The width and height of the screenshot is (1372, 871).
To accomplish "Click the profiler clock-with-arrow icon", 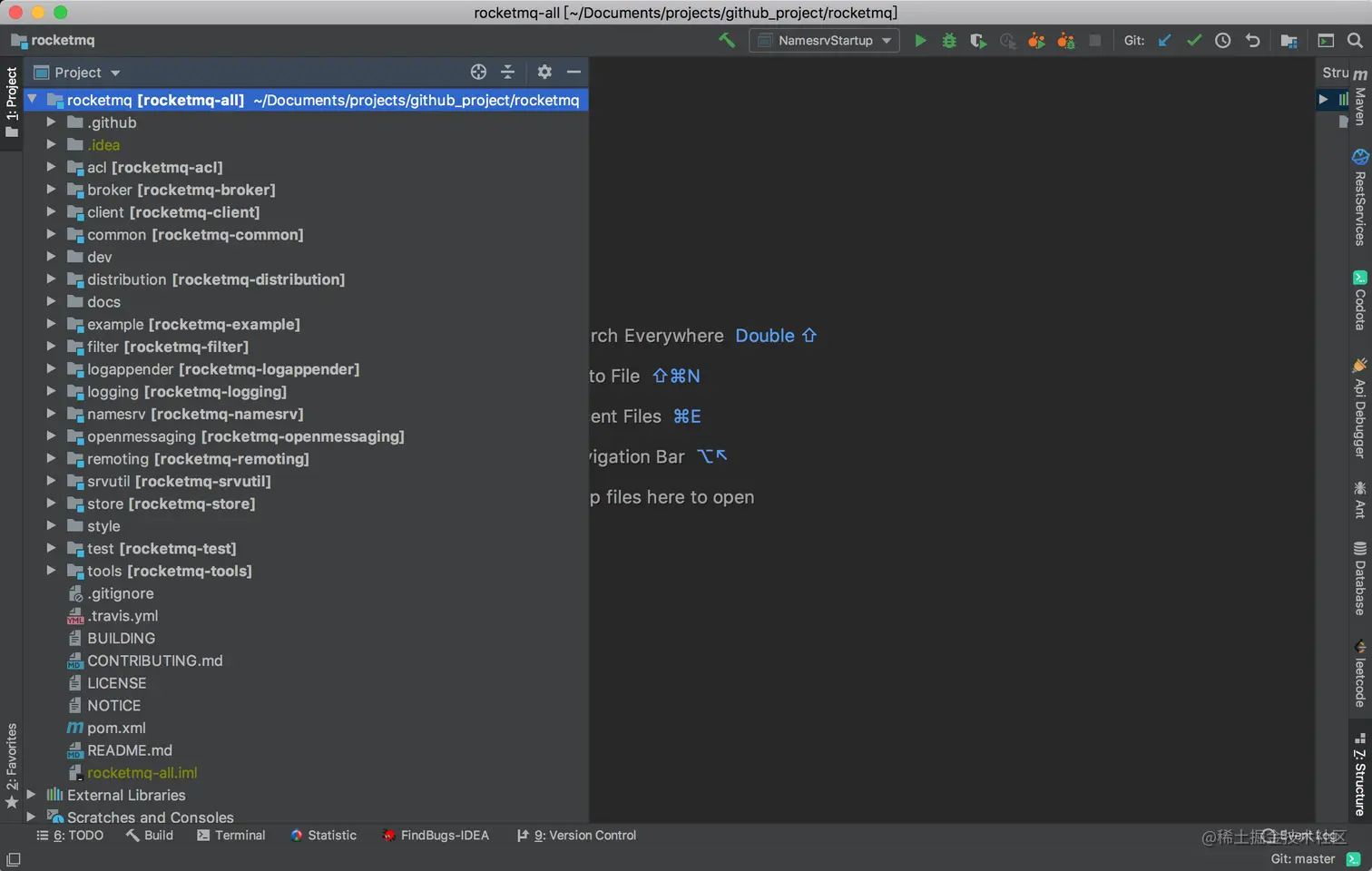I will pos(1007,40).
